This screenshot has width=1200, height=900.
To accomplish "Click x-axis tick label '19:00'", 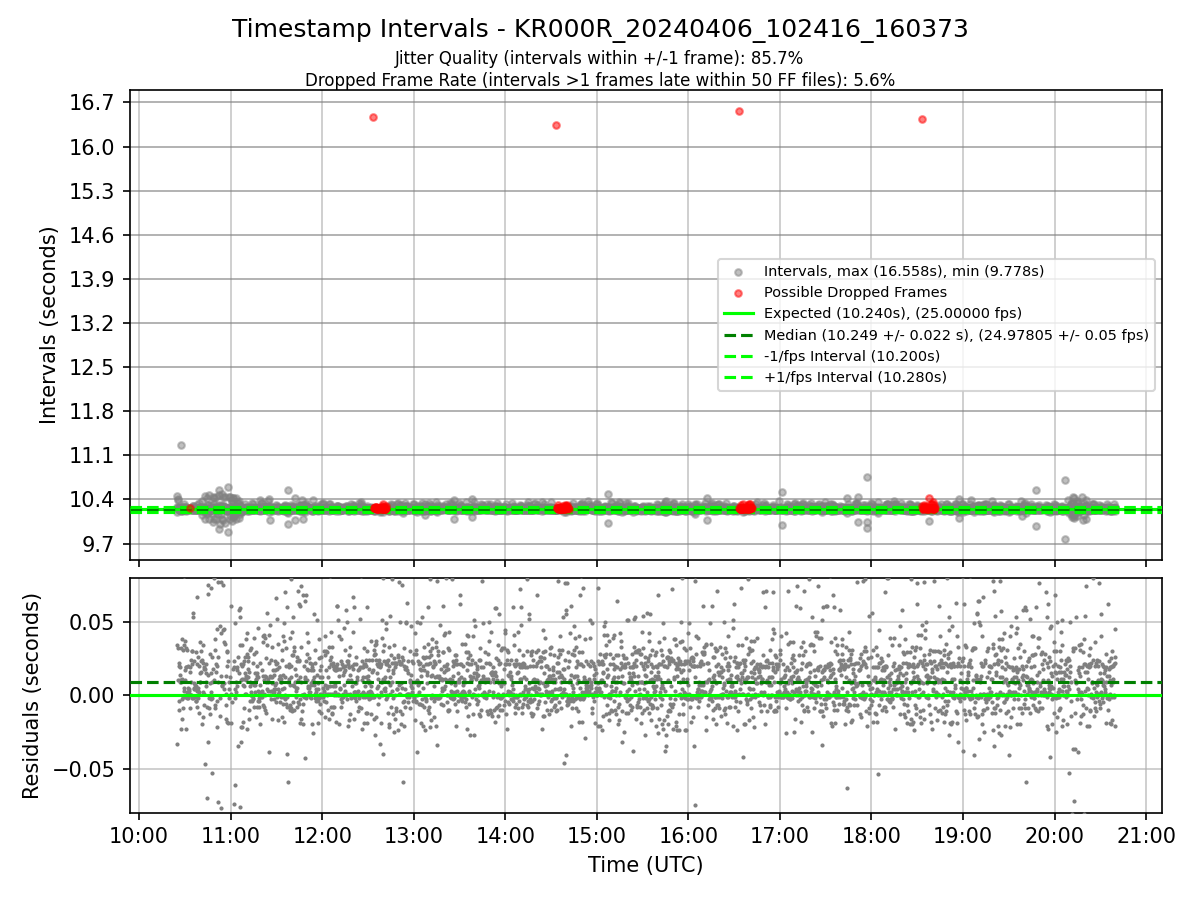I will coord(963,835).
